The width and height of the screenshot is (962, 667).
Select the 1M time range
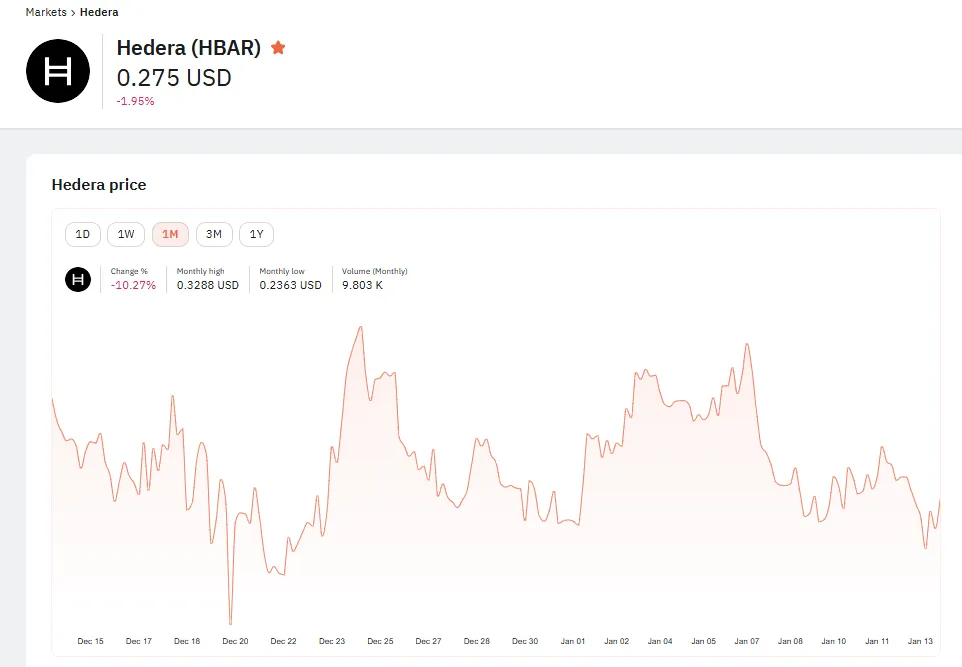170,234
